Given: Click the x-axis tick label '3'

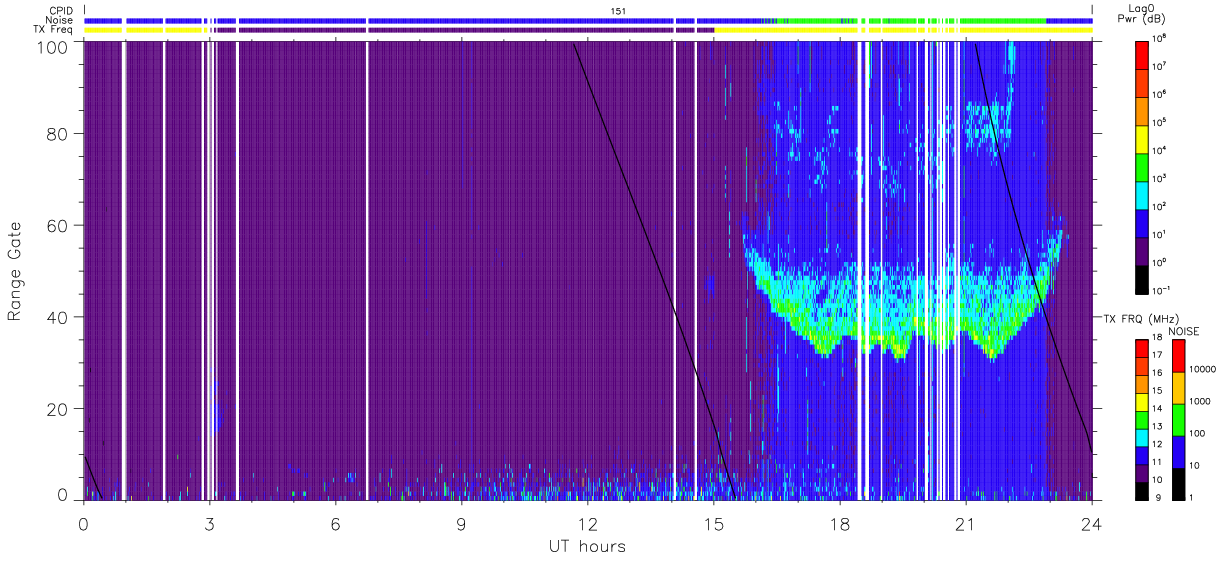Looking at the screenshot, I should (x=210, y=522).
